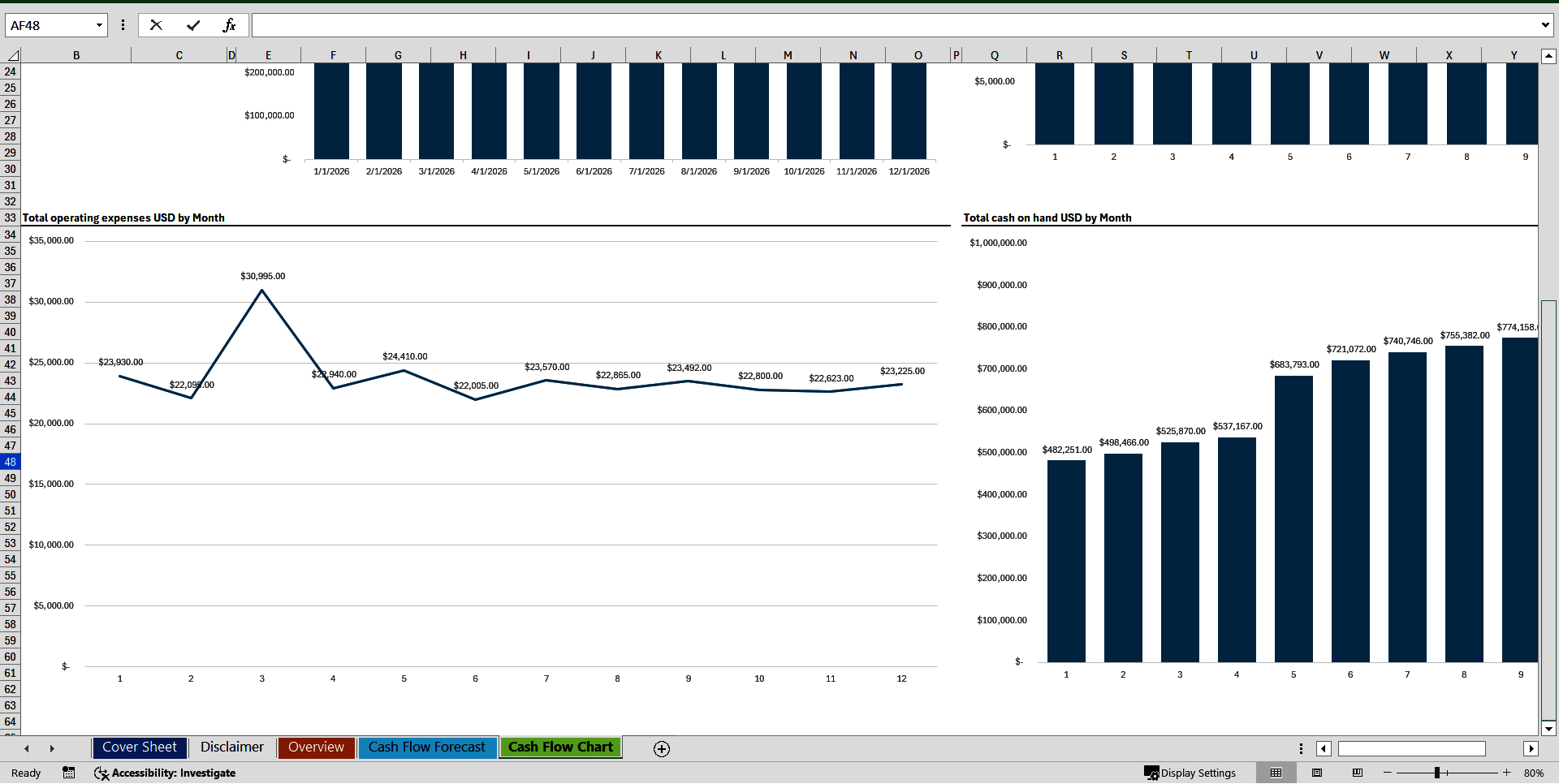Click the Enter checkmark icon beside formula bar
1559x784 pixels.
[x=193, y=24]
